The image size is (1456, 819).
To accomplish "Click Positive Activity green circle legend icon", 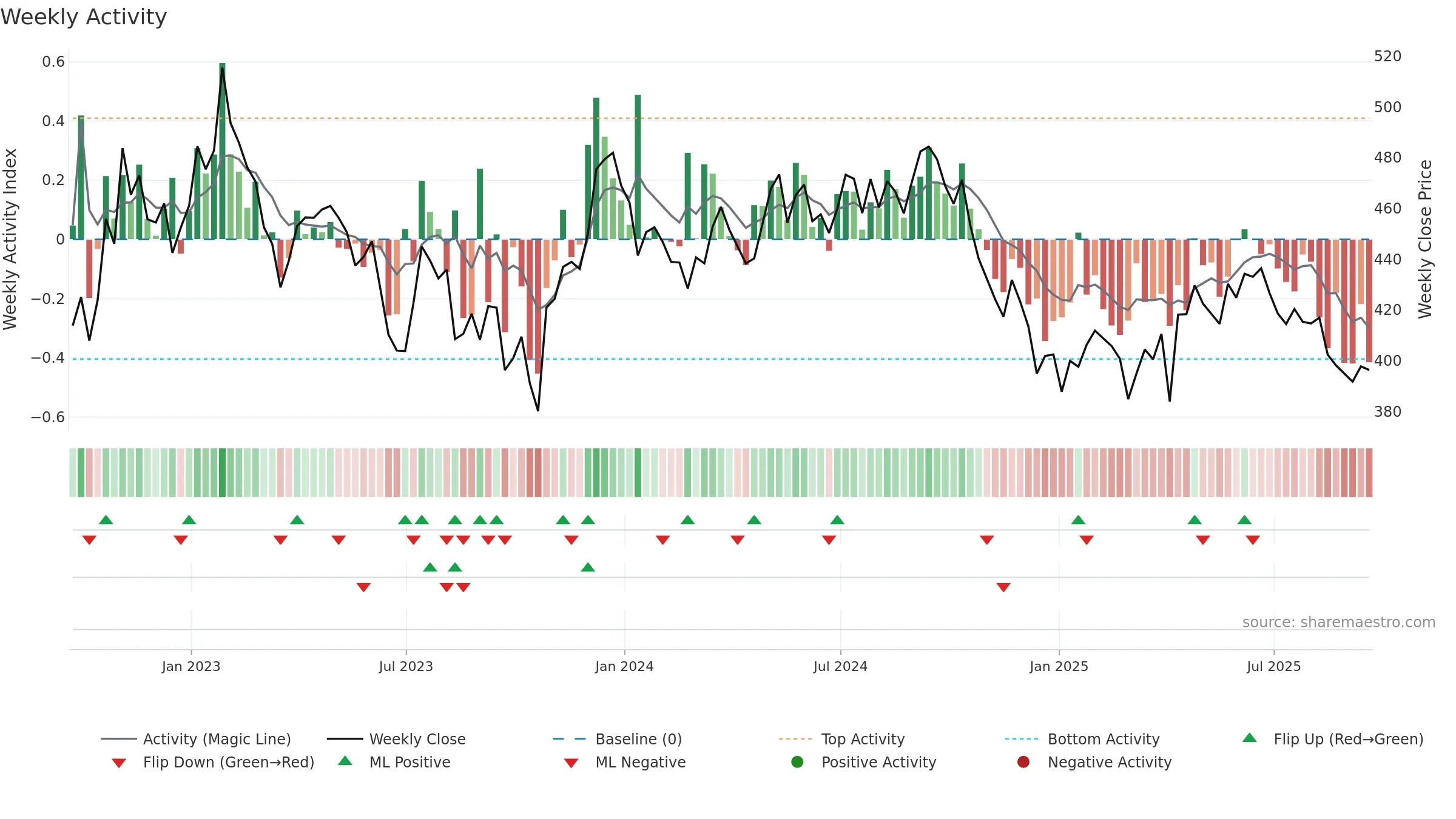I will point(797,761).
